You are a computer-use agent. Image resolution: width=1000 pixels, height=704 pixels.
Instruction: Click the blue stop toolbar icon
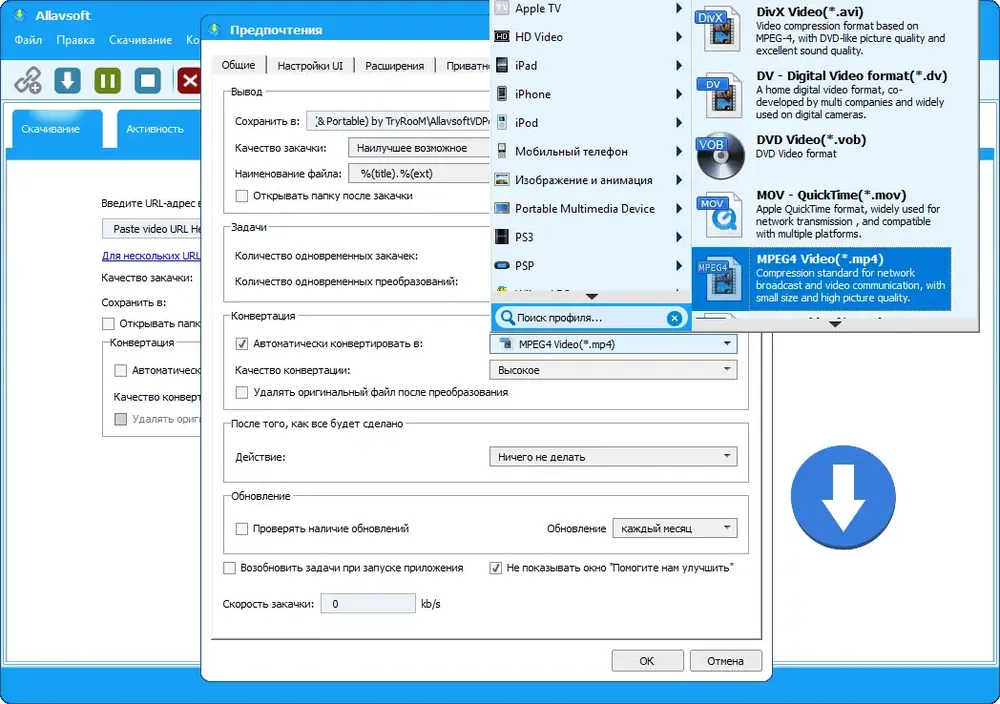pos(147,80)
